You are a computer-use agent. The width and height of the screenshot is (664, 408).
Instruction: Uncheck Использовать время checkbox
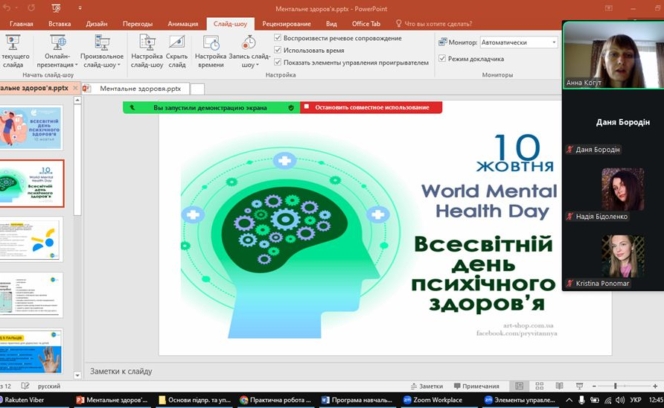[278, 50]
